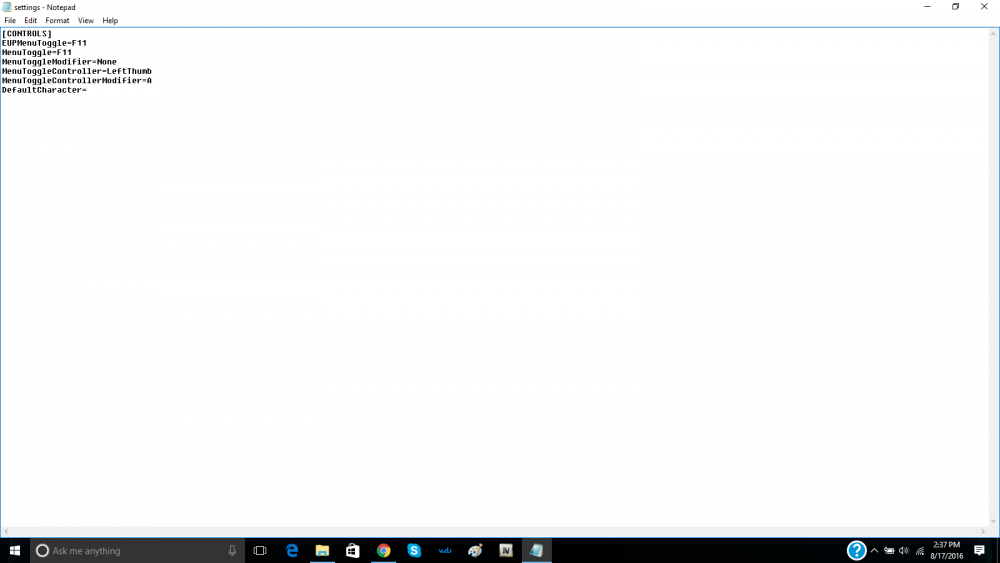1000x563 pixels.
Task: Open the Windows Start menu
Action: click(x=15, y=550)
